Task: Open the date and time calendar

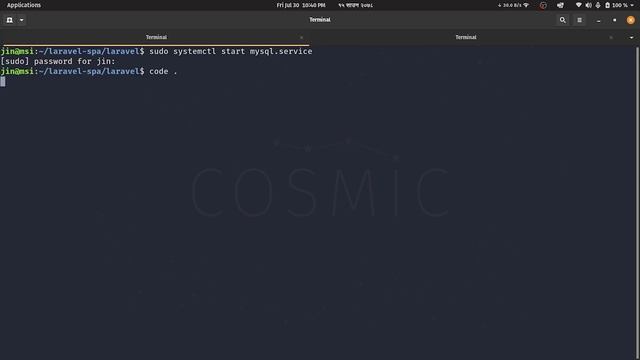Action: [301, 5]
